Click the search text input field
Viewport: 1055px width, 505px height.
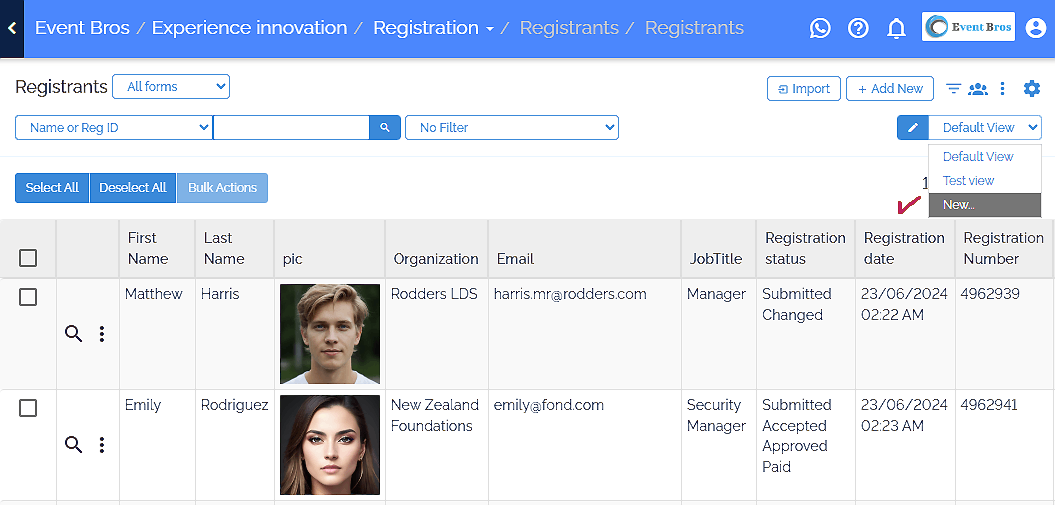click(291, 128)
